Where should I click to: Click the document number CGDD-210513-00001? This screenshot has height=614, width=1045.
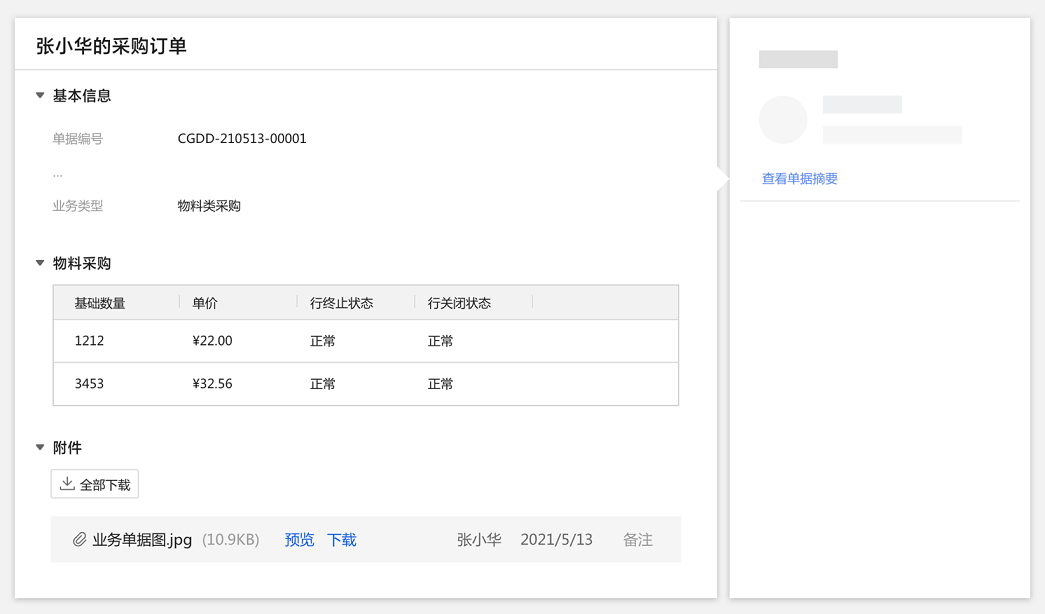click(x=242, y=139)
